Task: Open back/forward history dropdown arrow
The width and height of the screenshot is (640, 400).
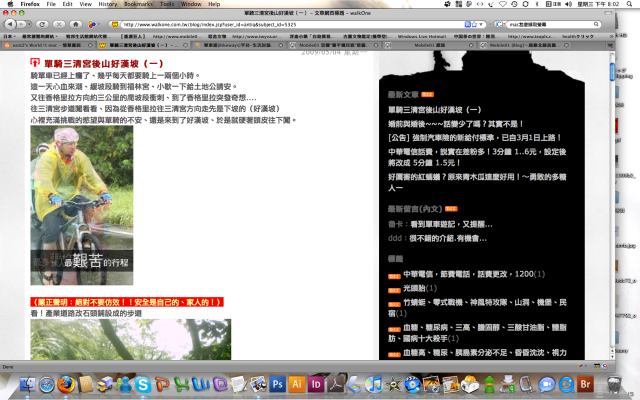Action: (29, 24)
